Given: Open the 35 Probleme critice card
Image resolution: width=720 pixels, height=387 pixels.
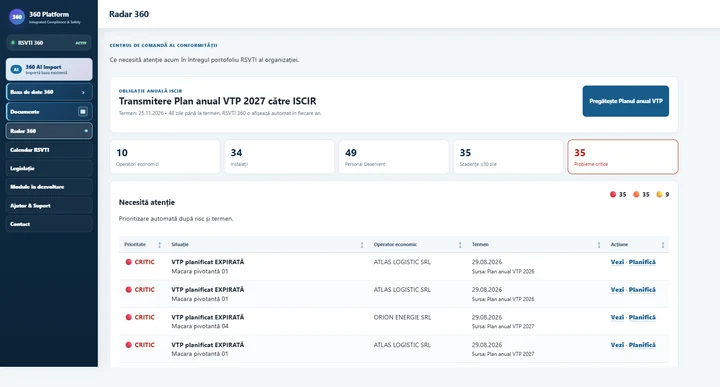Looking at the screenshot, I should point(623,157).
